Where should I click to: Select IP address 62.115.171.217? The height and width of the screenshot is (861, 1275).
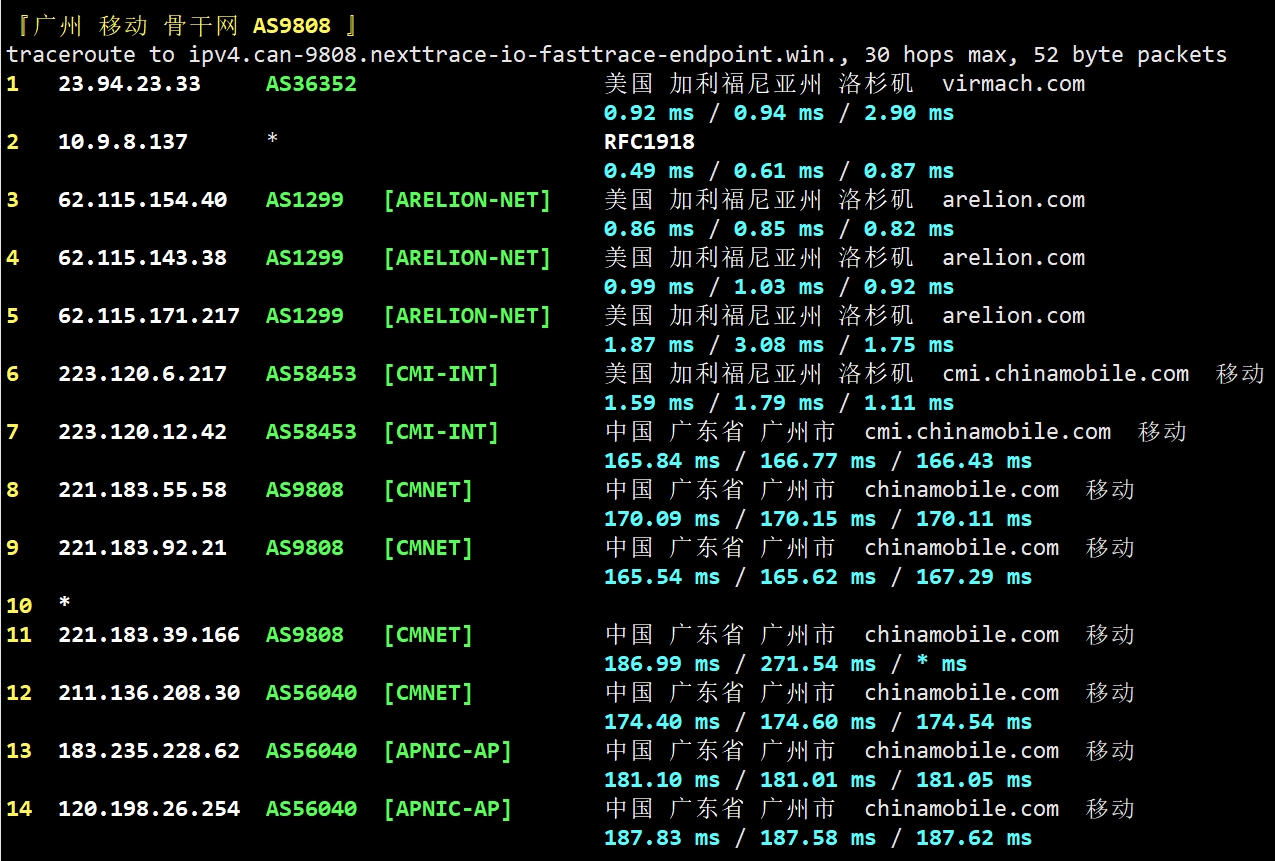click(x=149, y=316)
